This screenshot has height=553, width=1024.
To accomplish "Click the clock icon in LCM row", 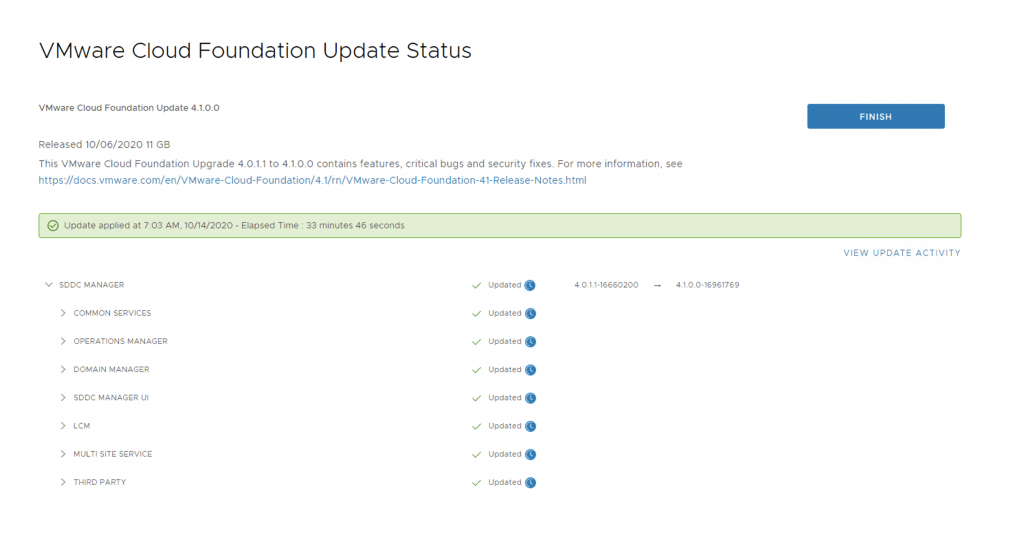I will click(530, 426).
